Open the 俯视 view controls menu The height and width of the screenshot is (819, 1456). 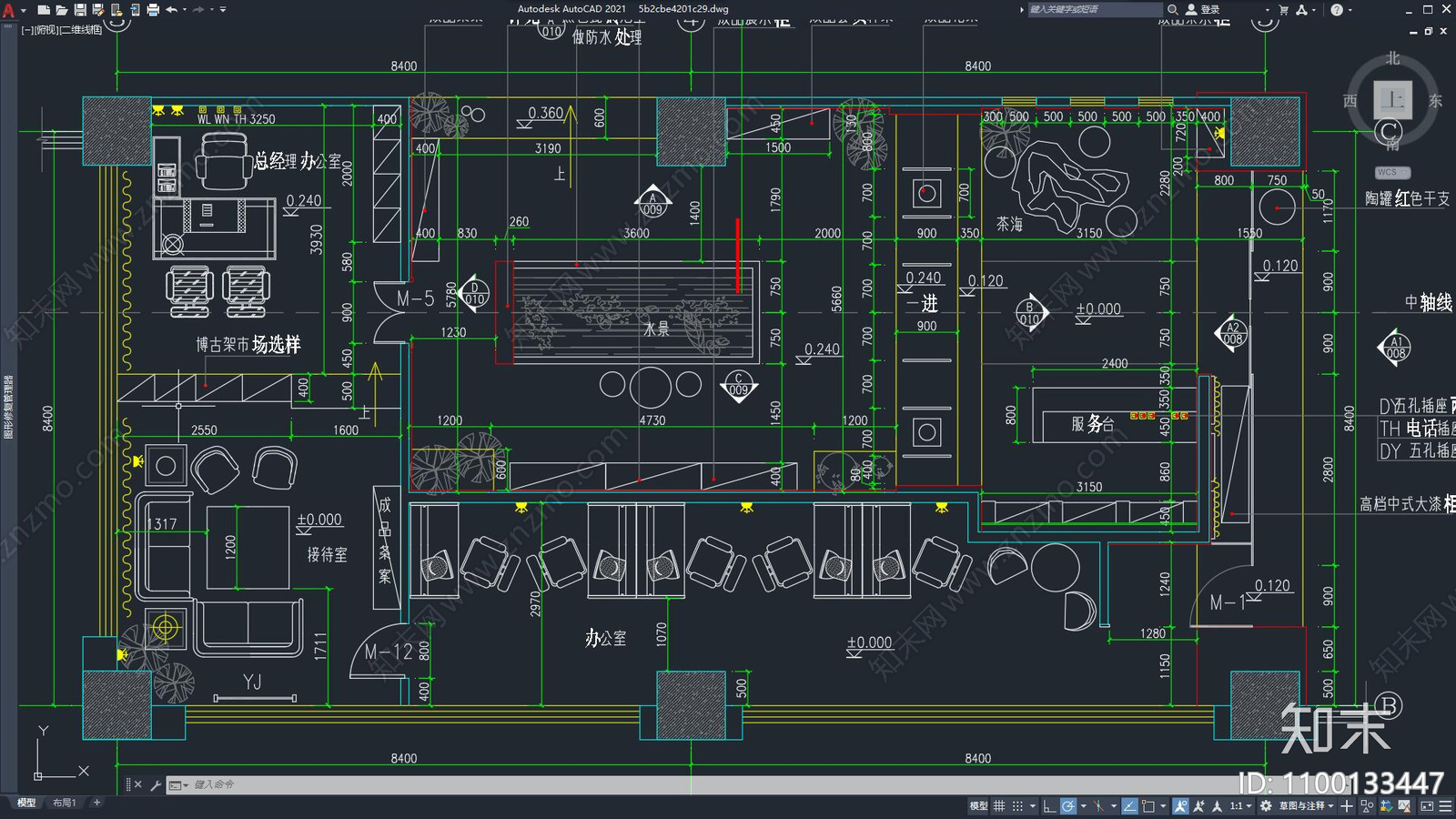[x=45, y=30]
